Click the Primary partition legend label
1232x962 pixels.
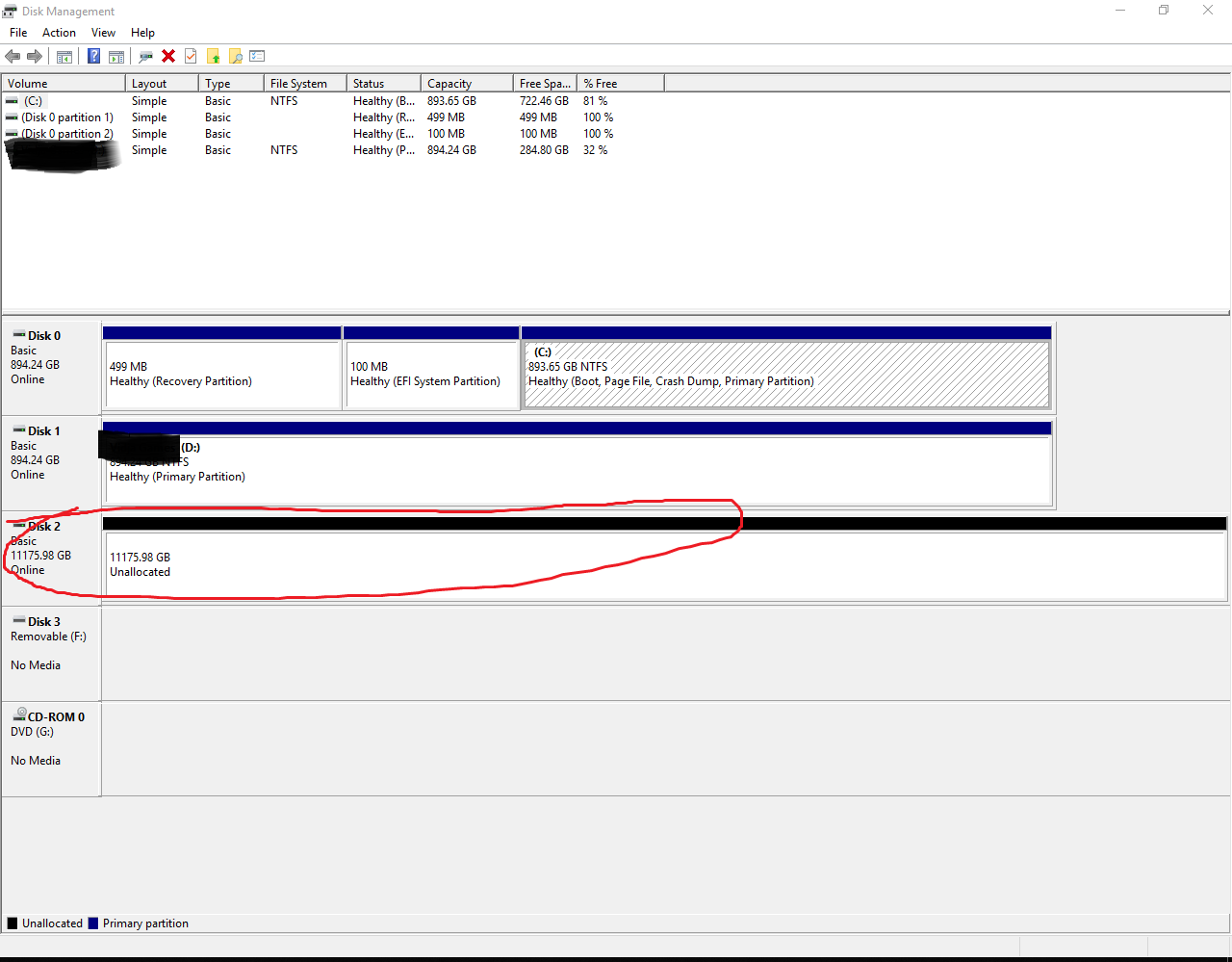[145, 923]
